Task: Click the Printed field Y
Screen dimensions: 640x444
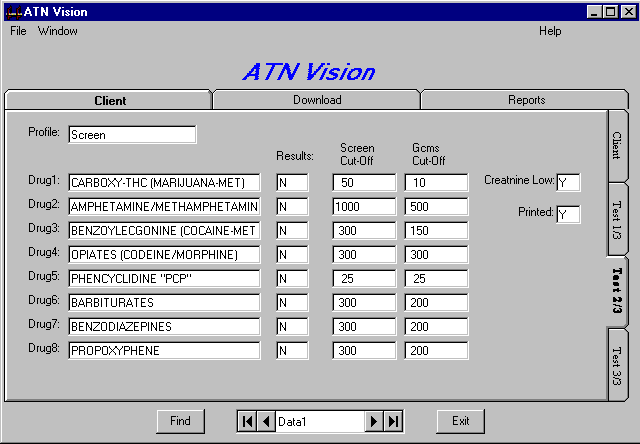Action: [x=568, y=214]
